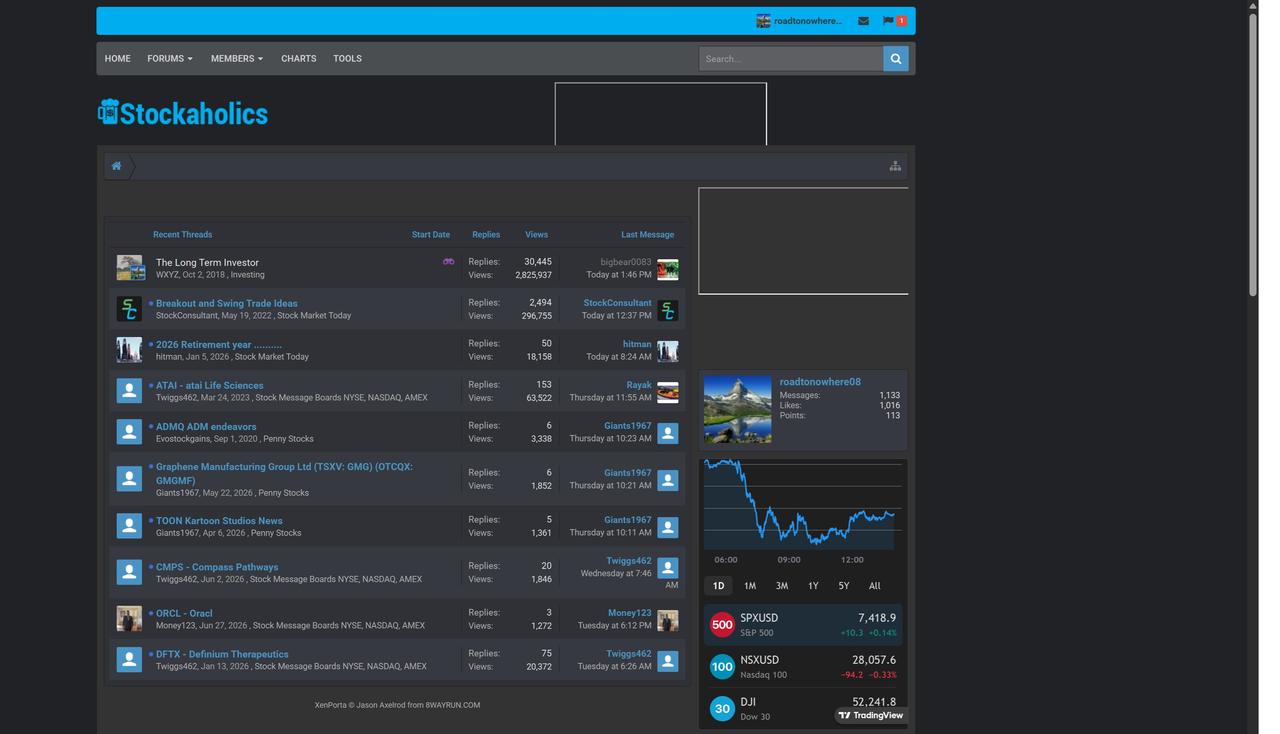The width and height of the screenshot is (1280, 734).
Task: Open ATAI - atai Life Sciences thread
Action: coord(210,386)
